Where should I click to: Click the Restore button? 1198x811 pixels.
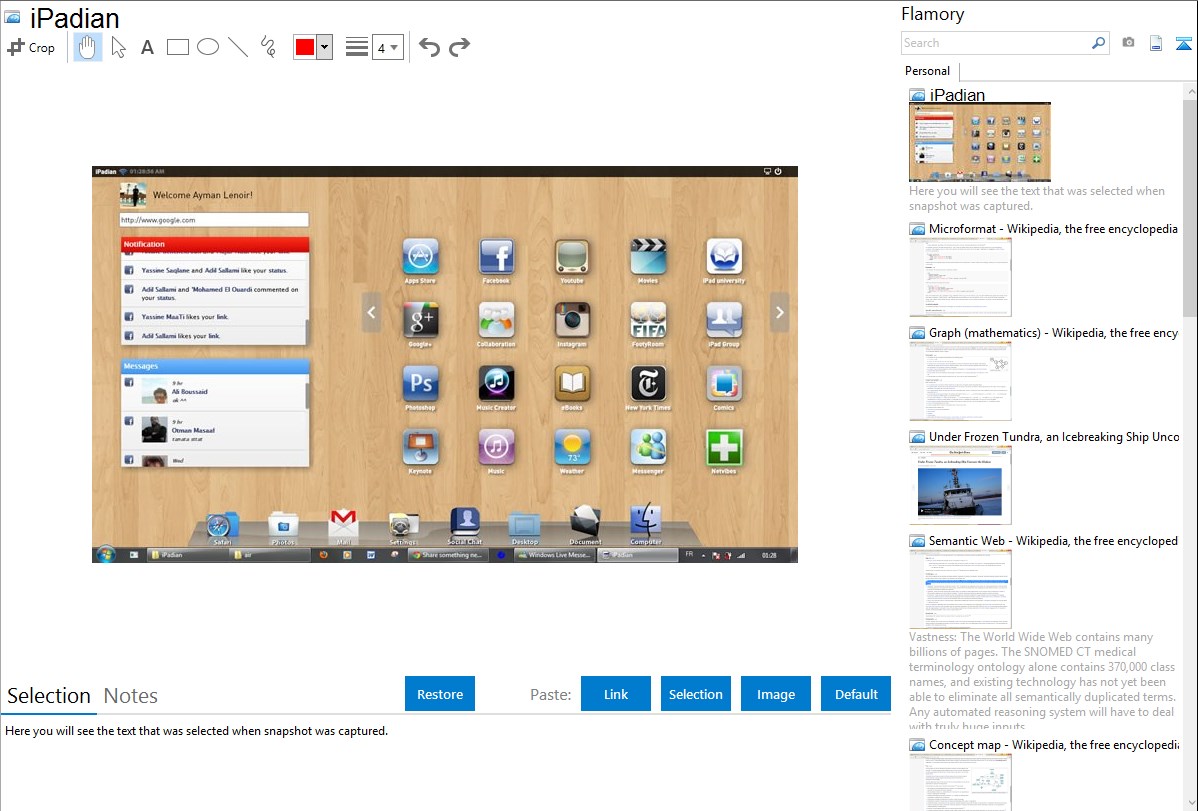439,694
